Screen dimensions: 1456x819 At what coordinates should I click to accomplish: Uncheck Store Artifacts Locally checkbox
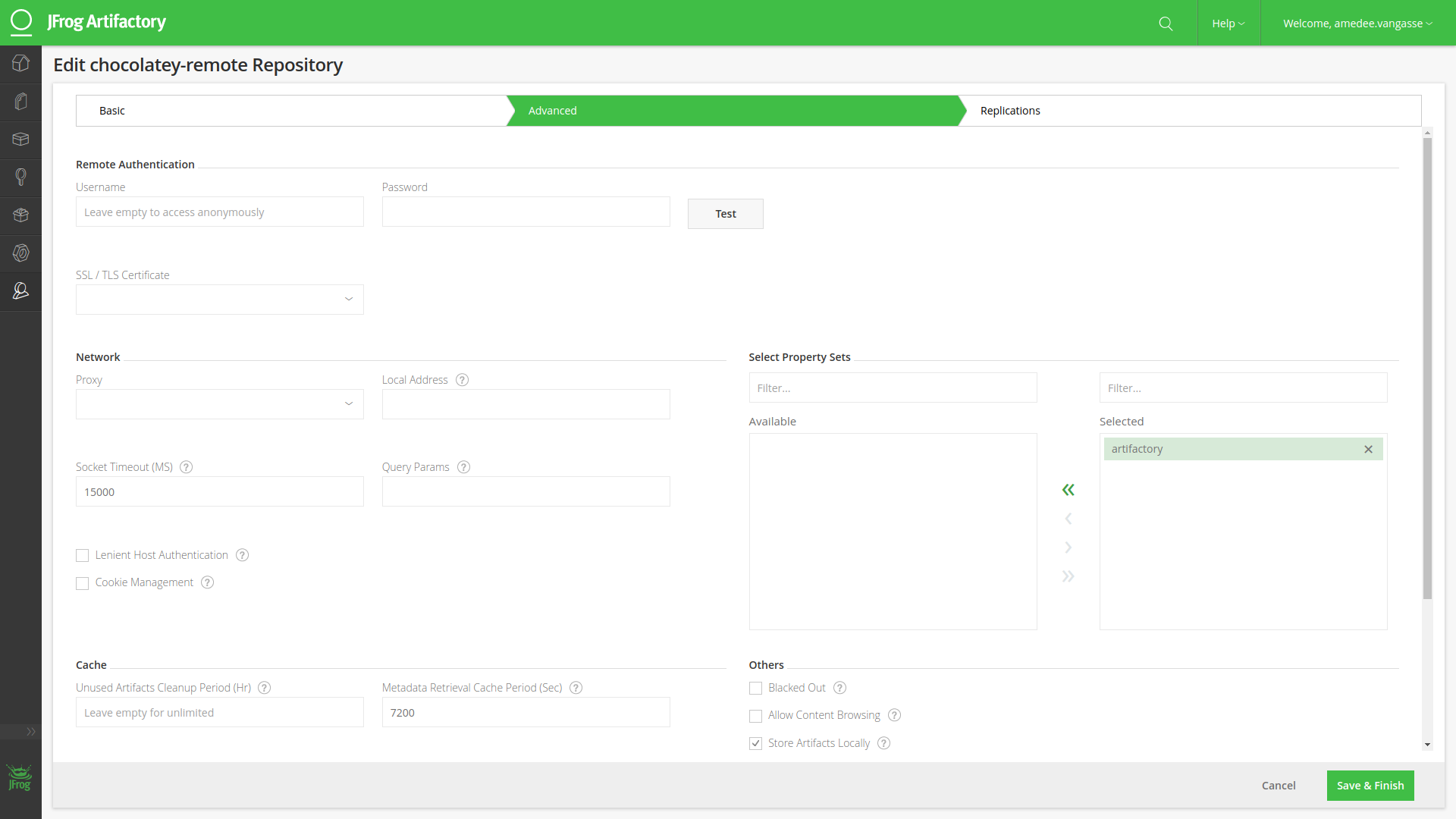coord(755,744)
